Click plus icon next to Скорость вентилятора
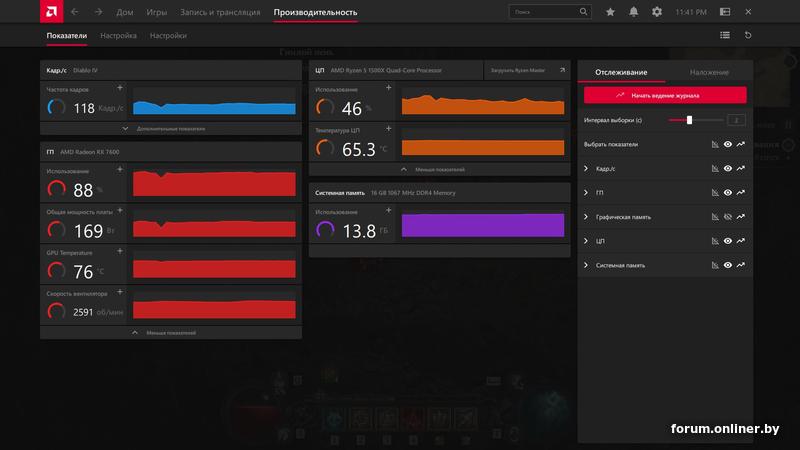The image size is (800, 450). [120, 292]
